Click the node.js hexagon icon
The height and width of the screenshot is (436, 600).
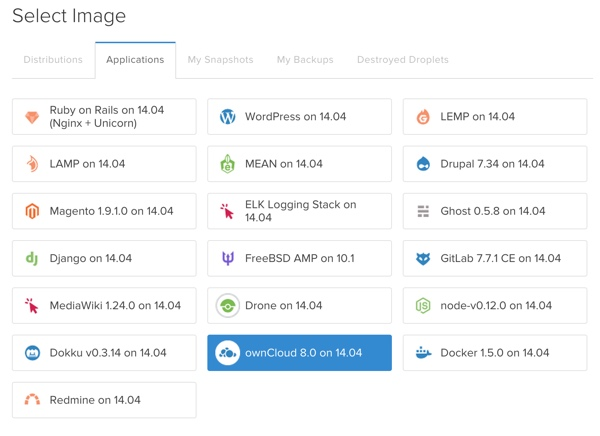423,306
